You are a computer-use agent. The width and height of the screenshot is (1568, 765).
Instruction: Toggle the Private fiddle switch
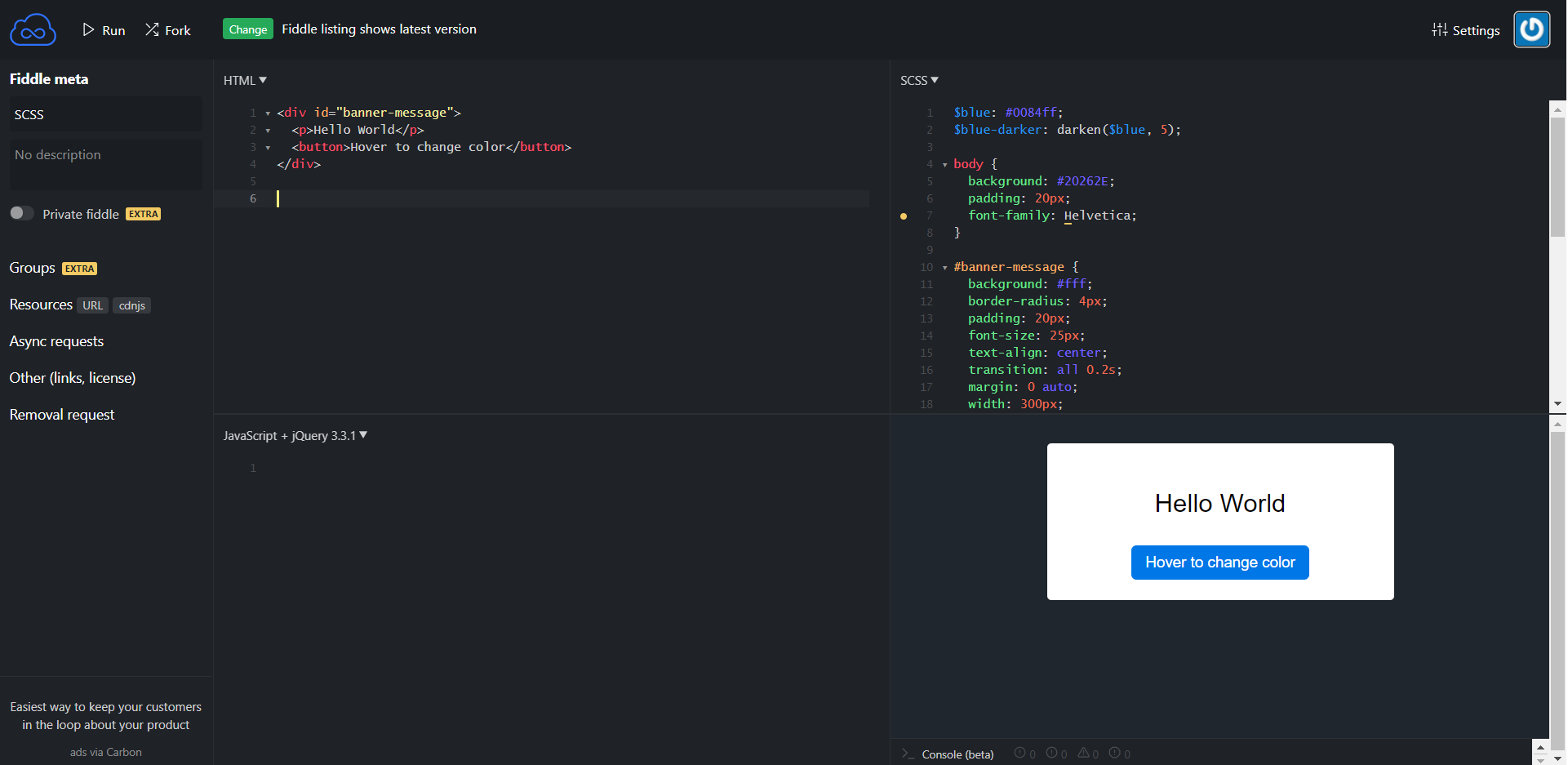click(x=22, y=214)
